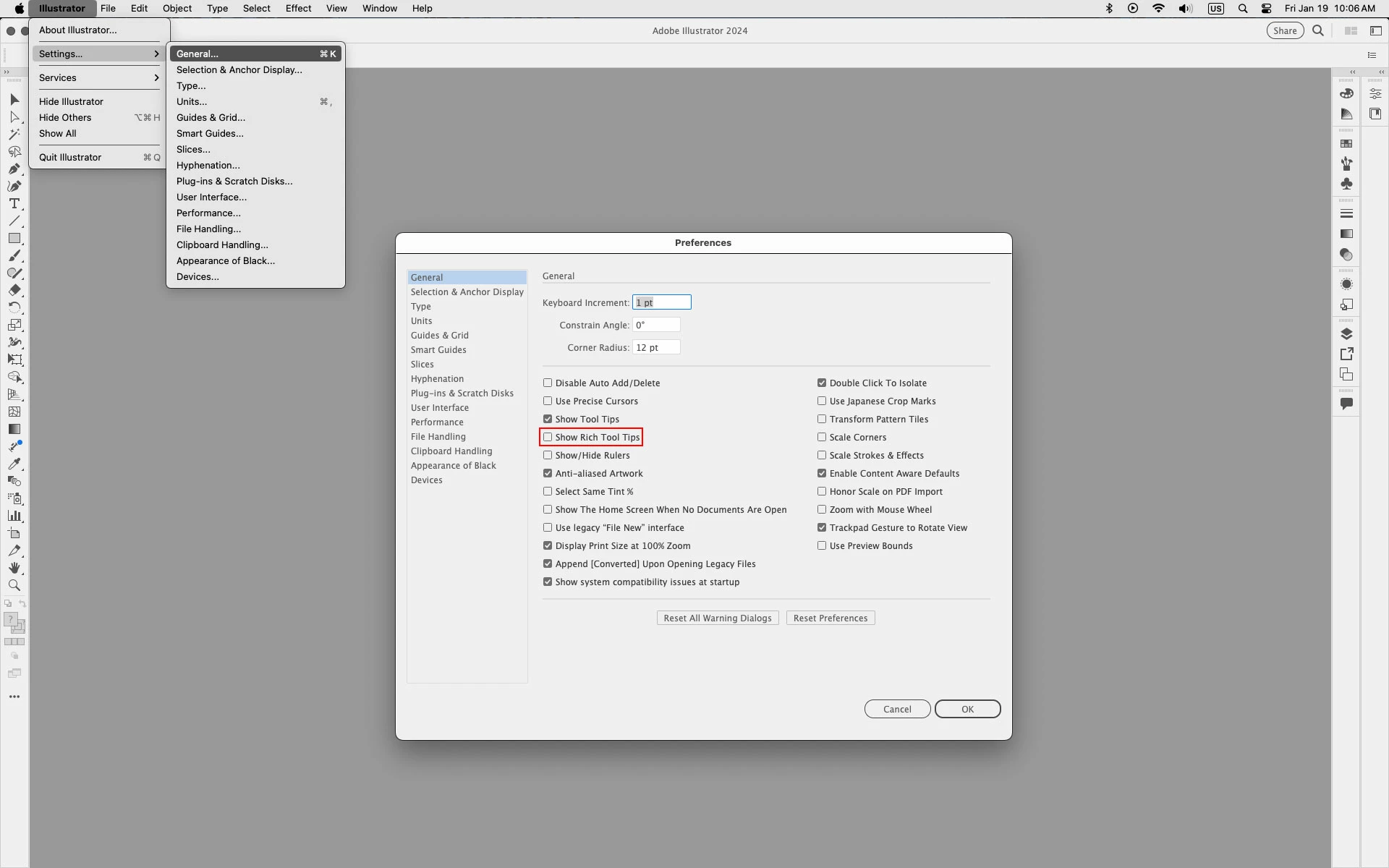This screenshot has width=1389, height=868.
Task: Open the Comments panel icon
Action: 1346,404
